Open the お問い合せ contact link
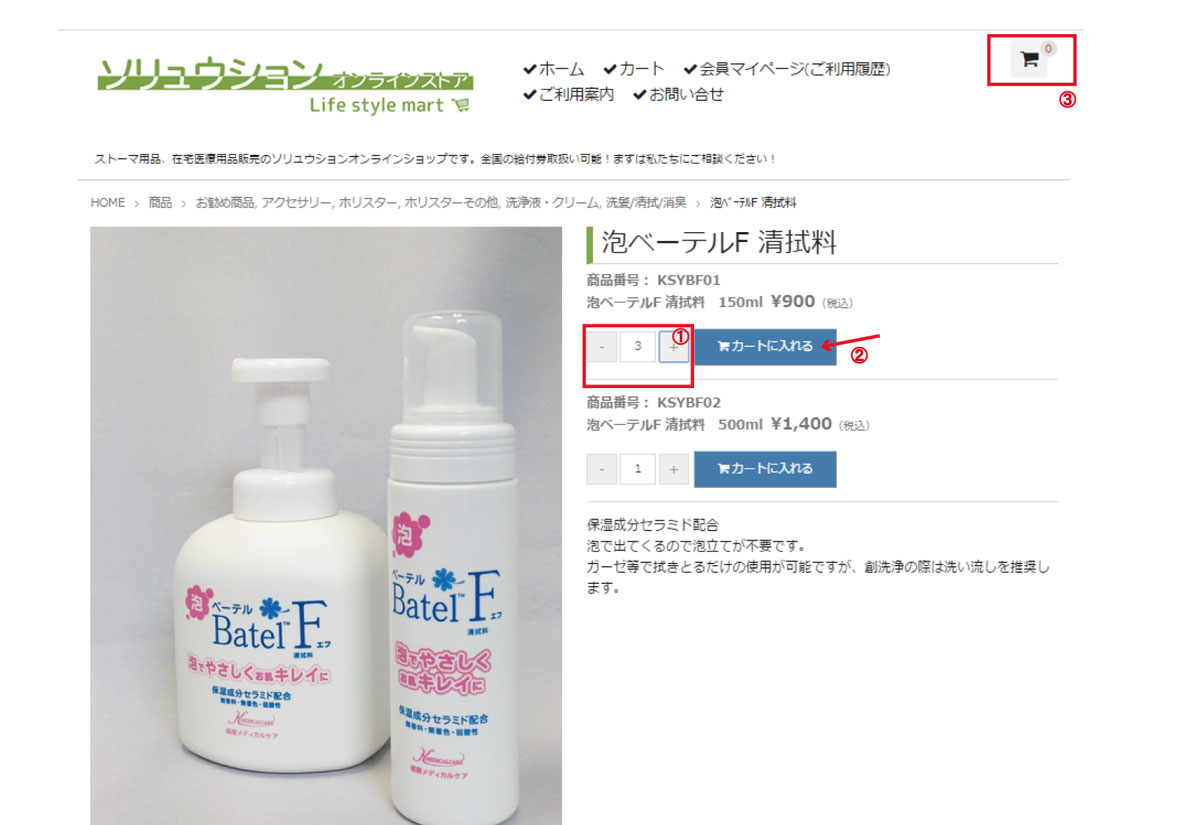This screenshot has height=825, width=1200. (678, 94)
